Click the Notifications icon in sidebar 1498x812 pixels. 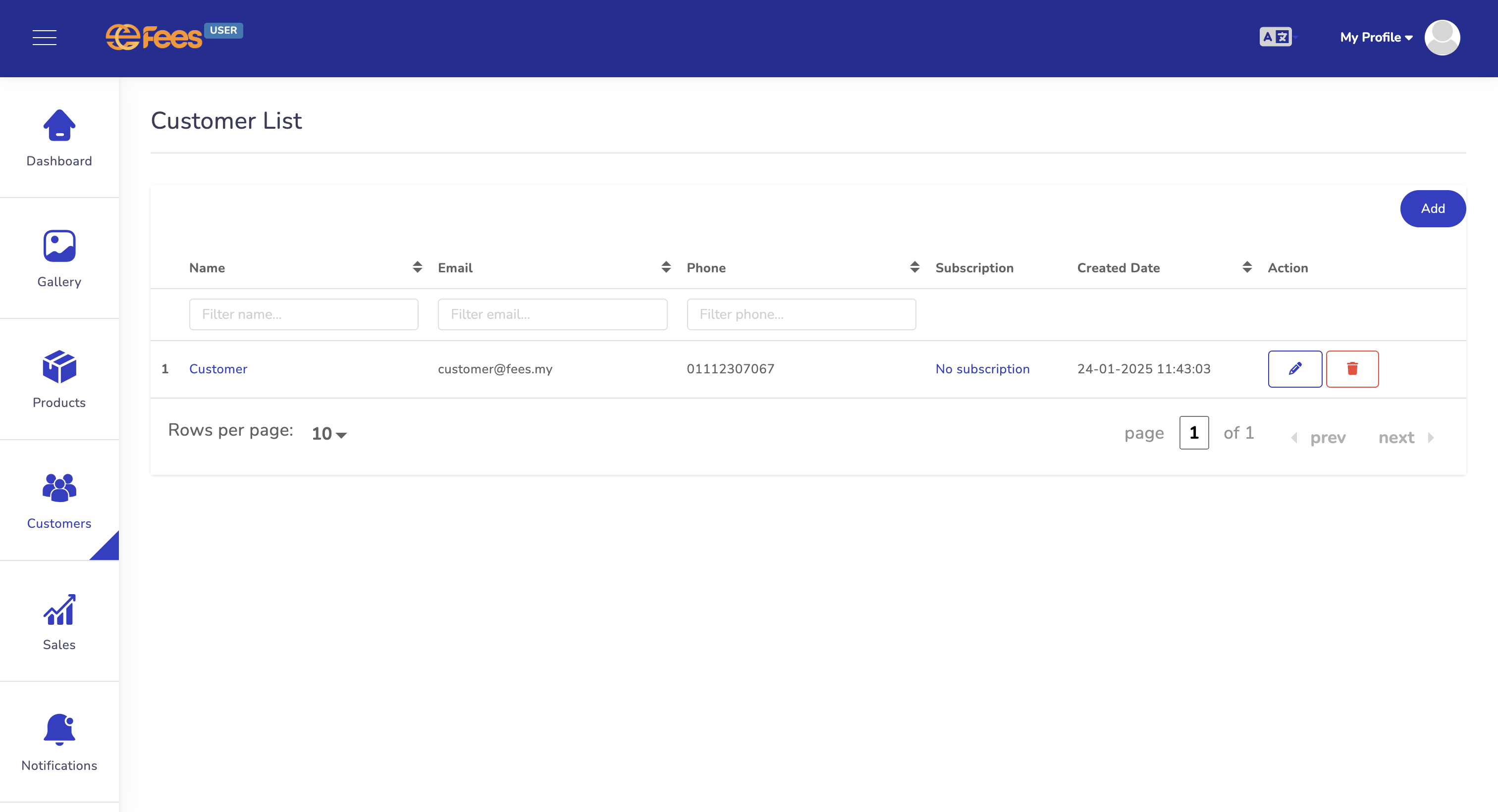point(59,729)
